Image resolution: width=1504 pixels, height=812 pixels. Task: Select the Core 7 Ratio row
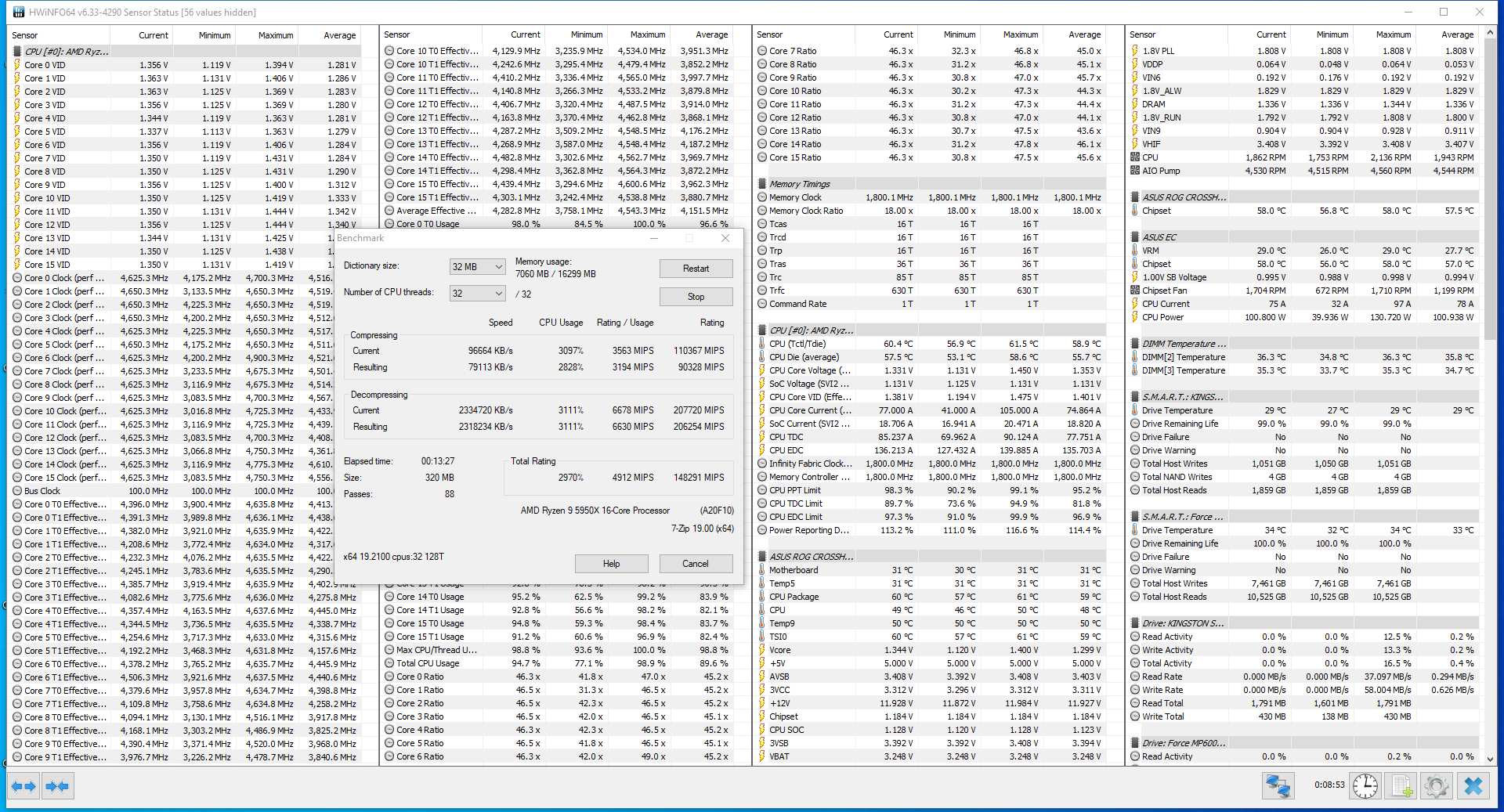click(x=930, y=51)
